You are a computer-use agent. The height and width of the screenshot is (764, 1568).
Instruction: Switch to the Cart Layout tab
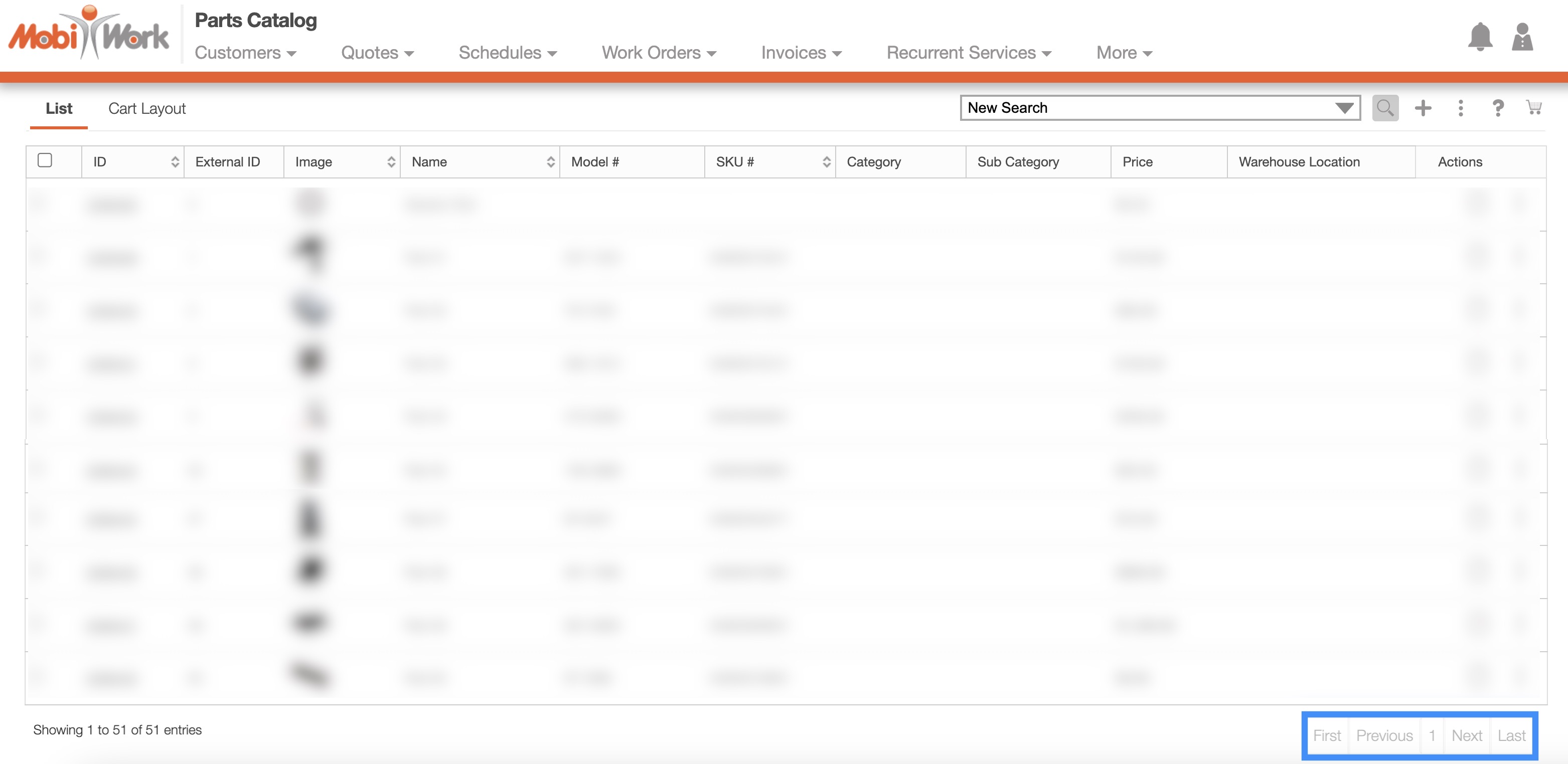(x=146, y=108)
